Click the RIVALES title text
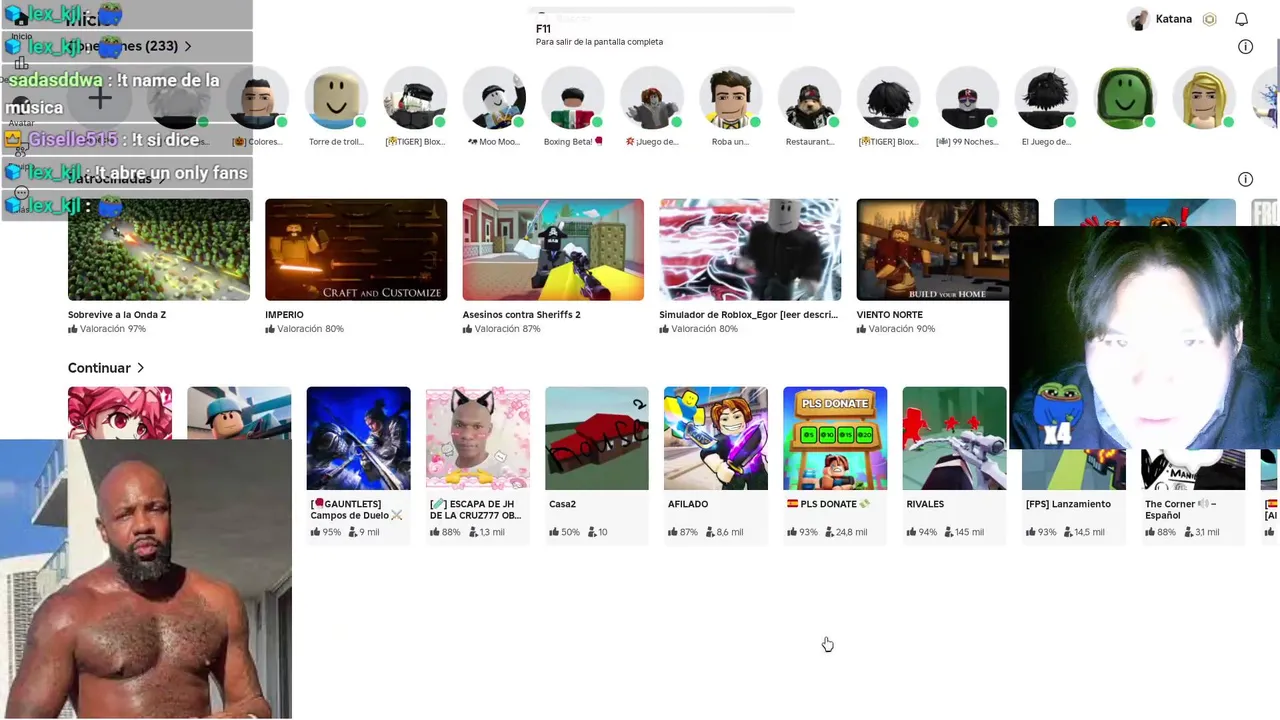 pos(925,504)
